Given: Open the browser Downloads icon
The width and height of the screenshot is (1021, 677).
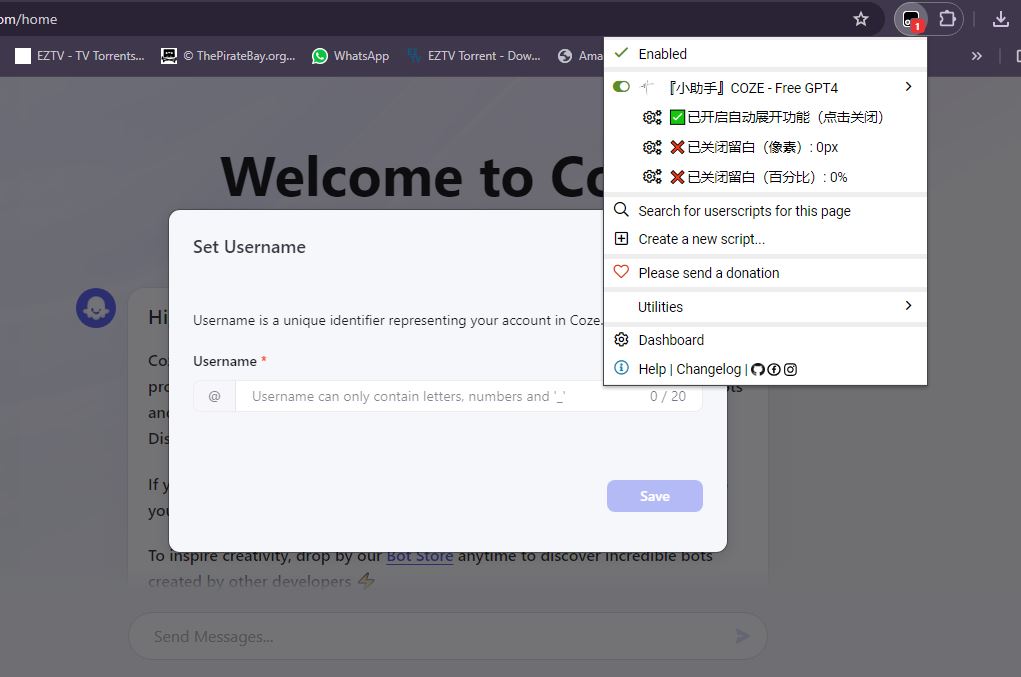Looking at the screenshot, I should [x=1000, y=19].
